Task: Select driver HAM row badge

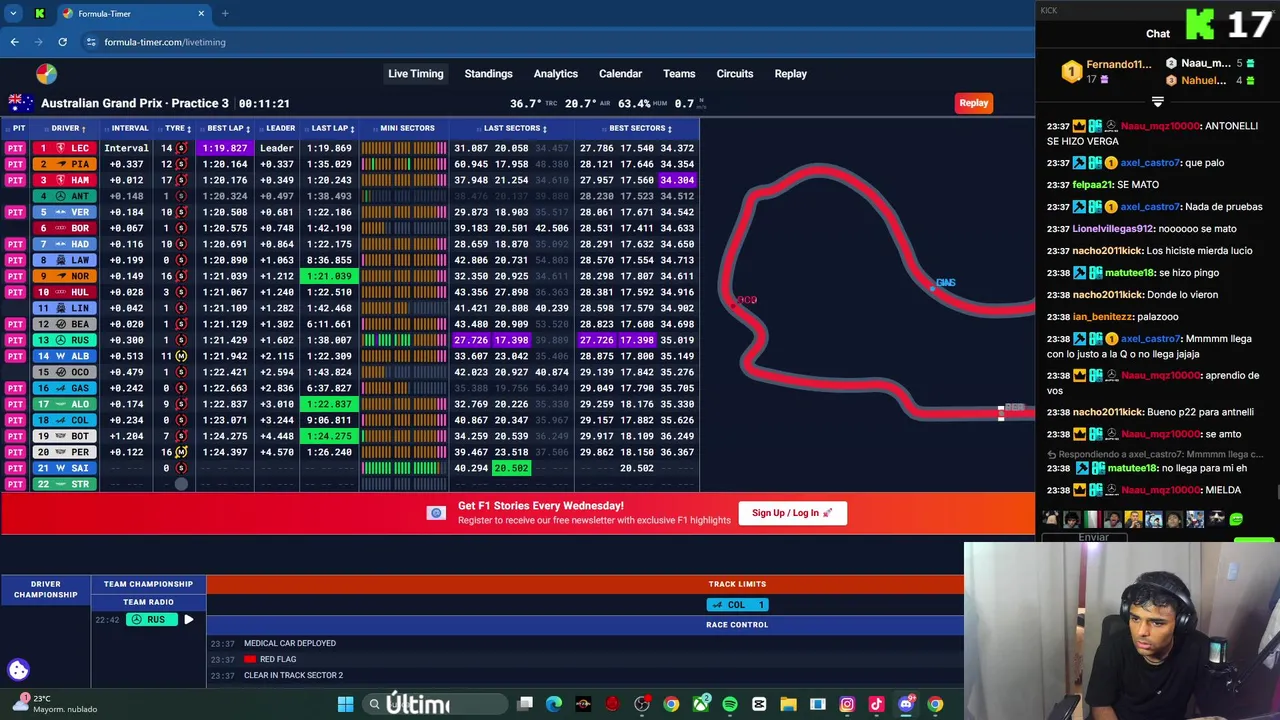Action: pos(65,180)
